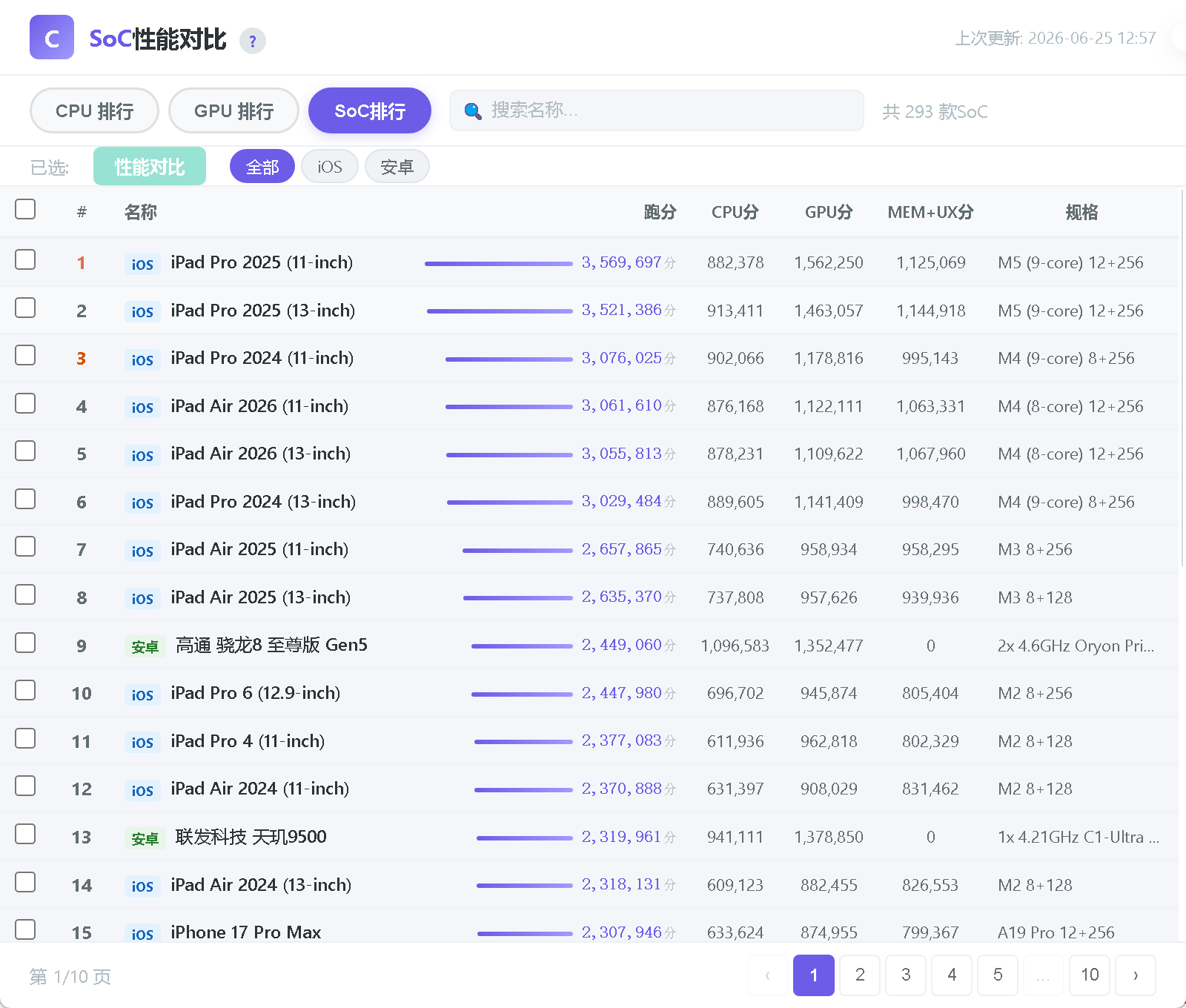The width and height of the screenshot is (1186, 1008).
Task: Click the score bar for iPhone 17 Pro Max
Action: [525, 933]
